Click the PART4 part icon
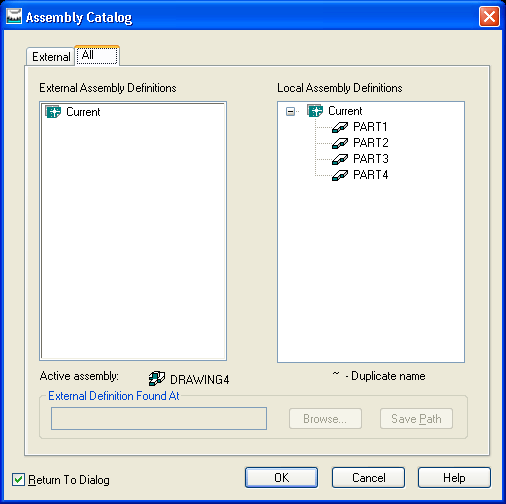This screenshot has width=506, height=504. pyautogui.click(x=340, y=175)
